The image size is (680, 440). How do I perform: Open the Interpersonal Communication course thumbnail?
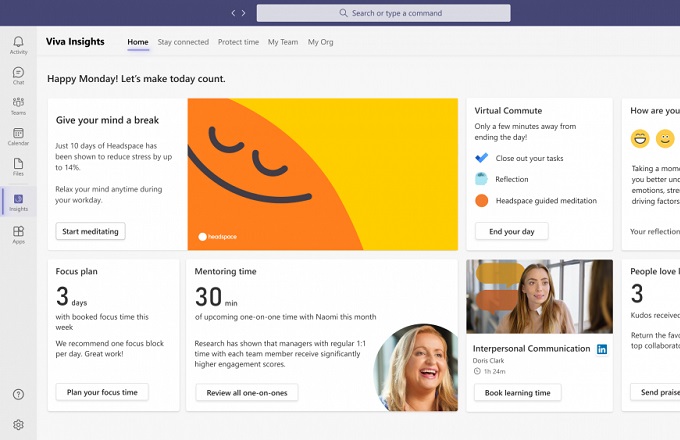click(539, 297)
